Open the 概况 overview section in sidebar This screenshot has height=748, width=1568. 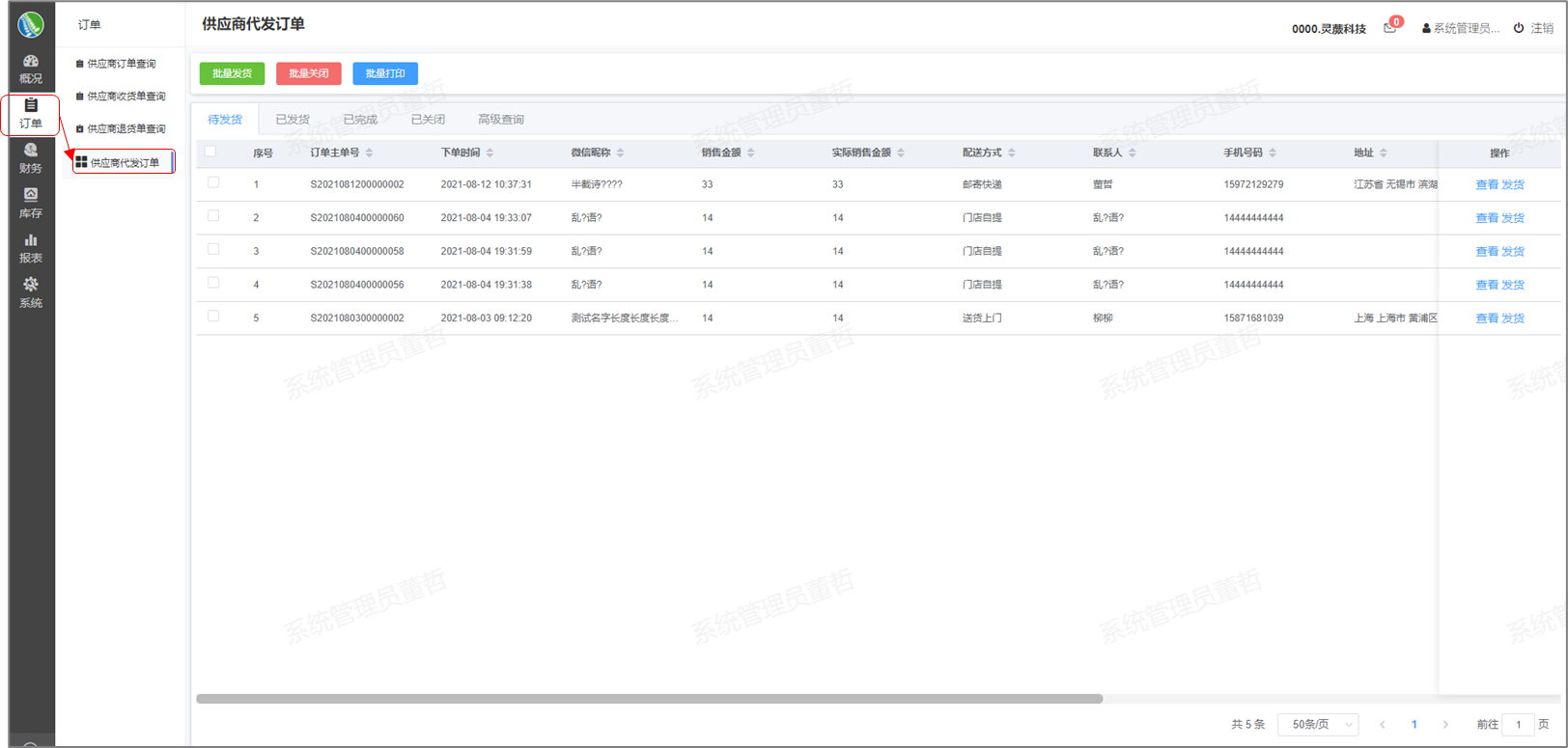coord(31,69)
